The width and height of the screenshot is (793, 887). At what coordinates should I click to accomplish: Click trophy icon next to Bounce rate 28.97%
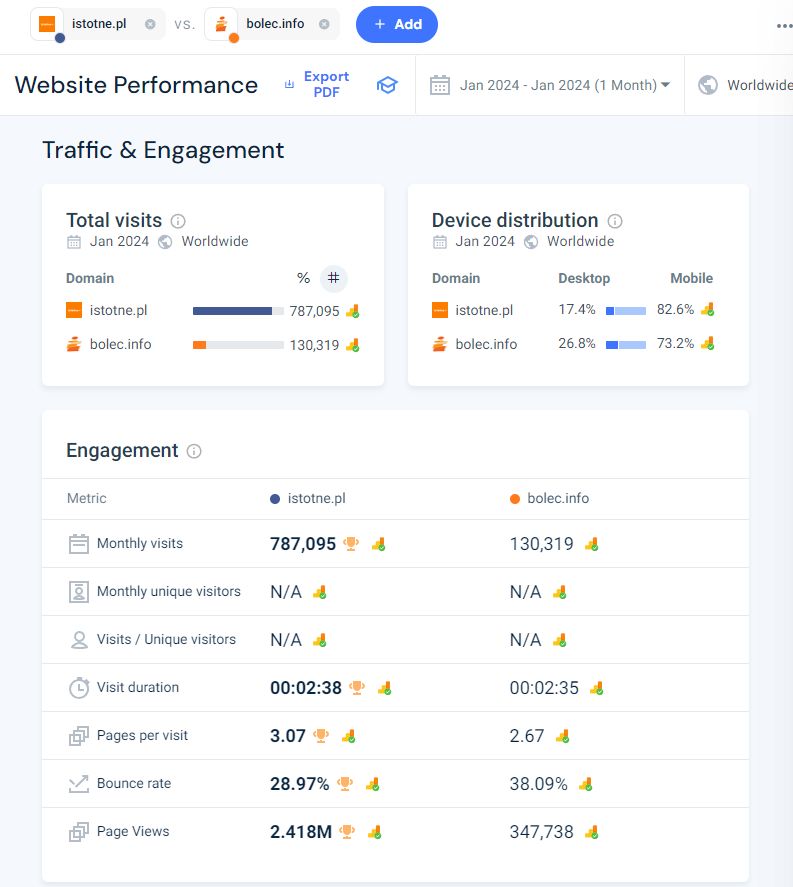tap(345, 783)
